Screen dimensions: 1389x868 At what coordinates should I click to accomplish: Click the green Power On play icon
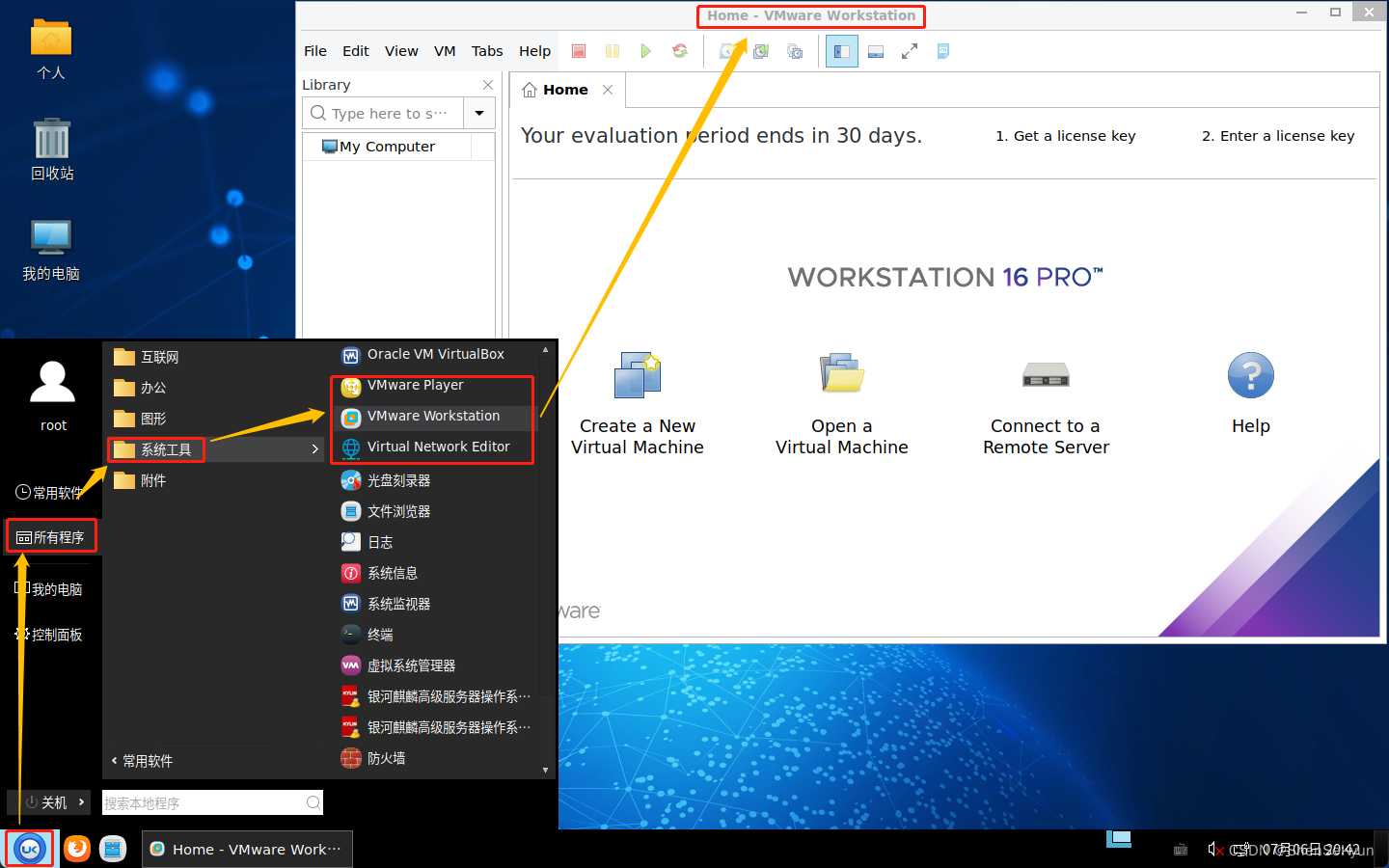tap(646, 51)
